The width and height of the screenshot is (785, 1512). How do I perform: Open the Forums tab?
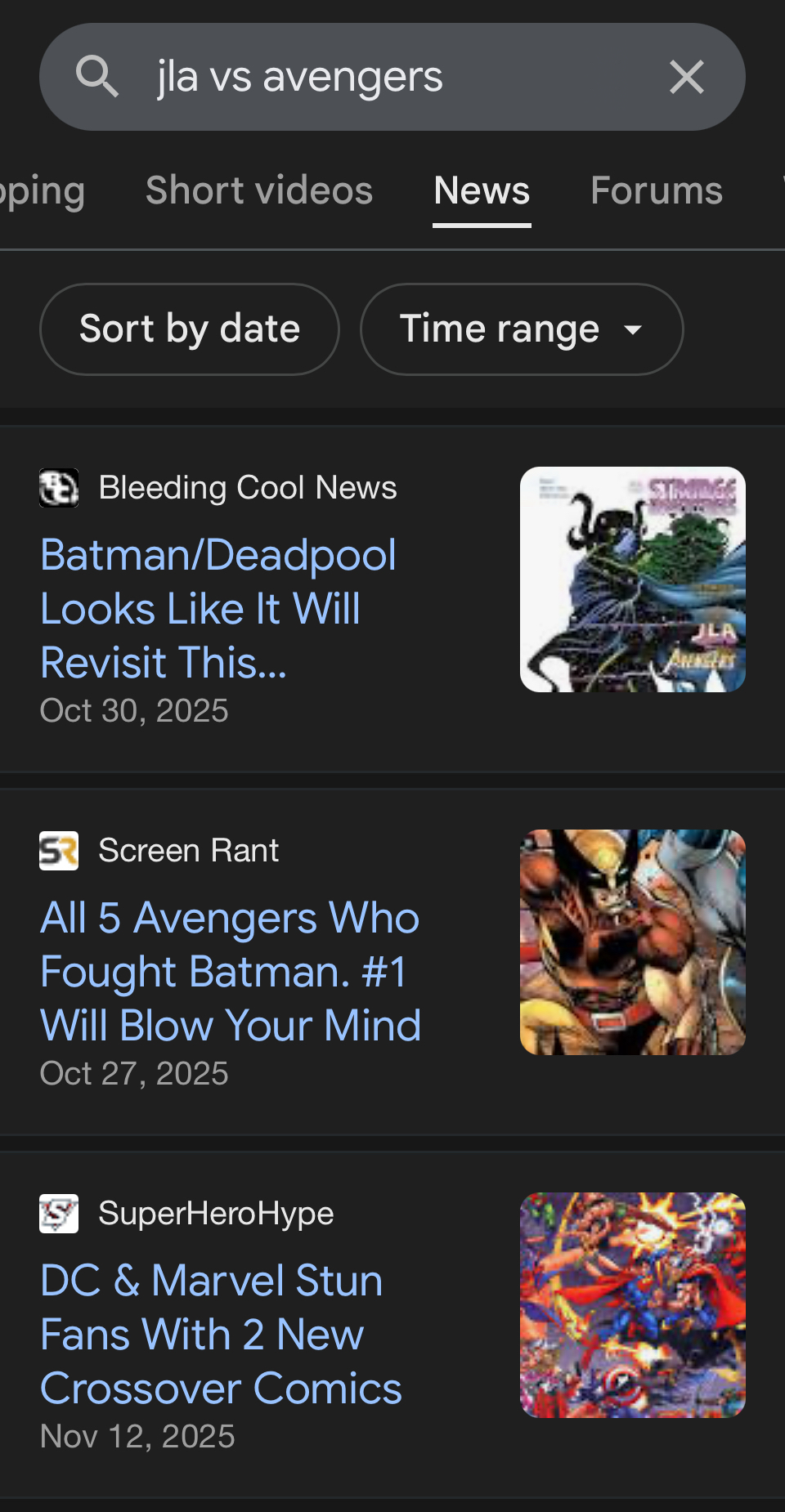tap(656, 191)
